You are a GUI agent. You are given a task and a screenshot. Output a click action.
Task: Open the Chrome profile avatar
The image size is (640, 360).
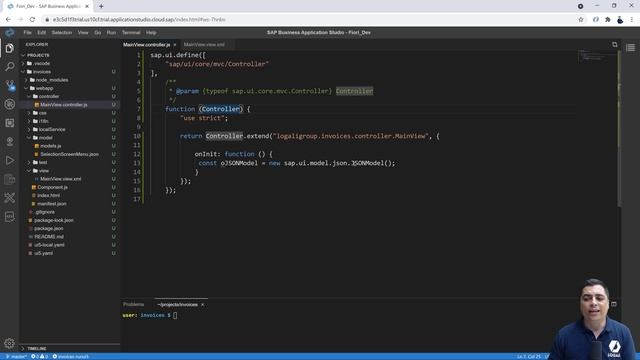[x=620, y=20]
